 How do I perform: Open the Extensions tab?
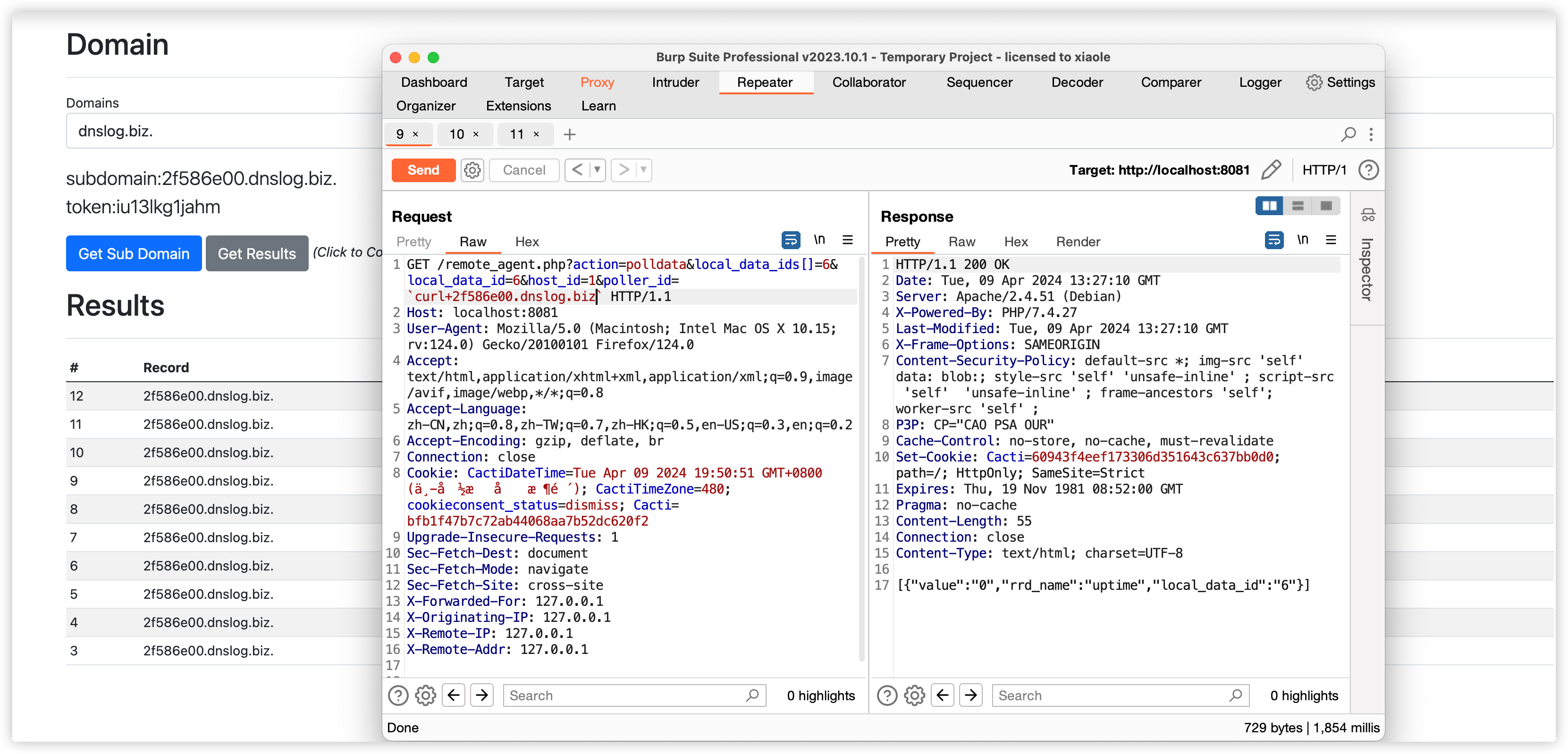point(518,106)
